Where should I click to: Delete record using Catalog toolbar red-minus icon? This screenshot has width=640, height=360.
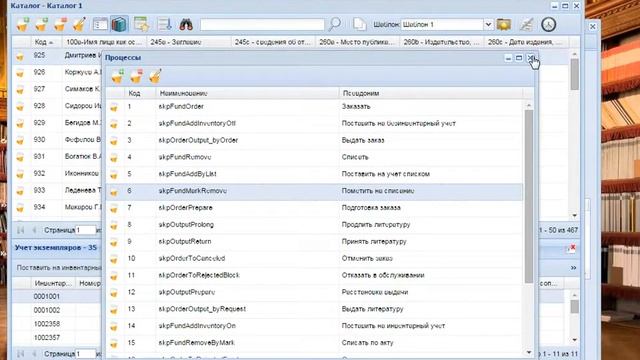coord(60,24)
